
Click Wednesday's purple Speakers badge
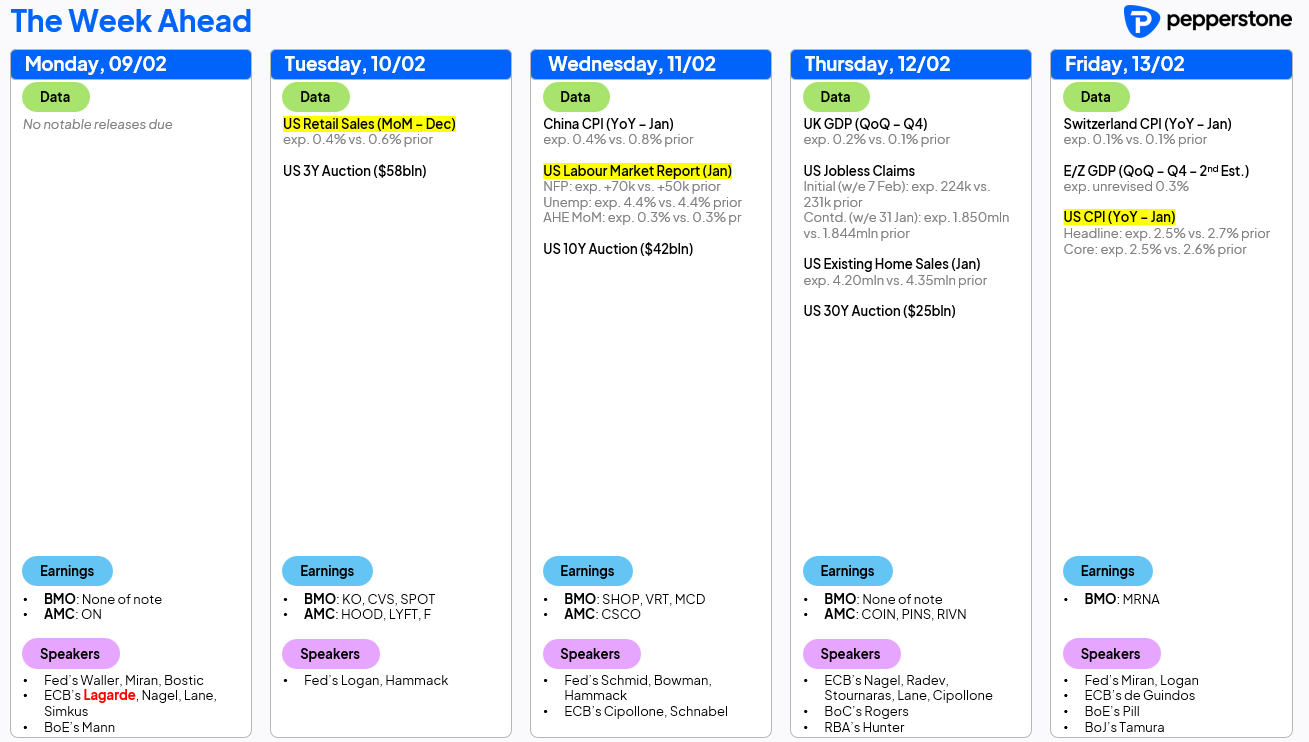[x=590, y=654]
